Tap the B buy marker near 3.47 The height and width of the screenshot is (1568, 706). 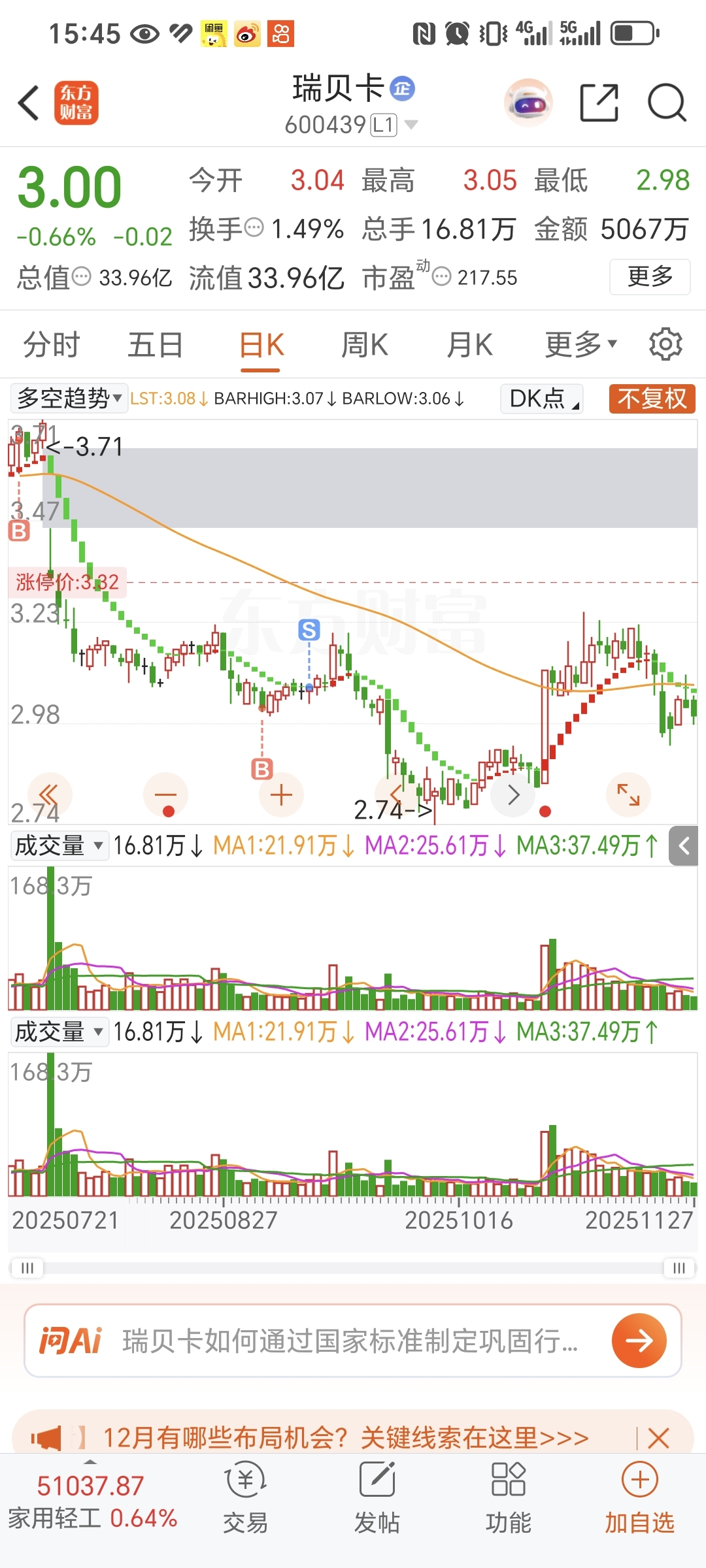[19, 531]
